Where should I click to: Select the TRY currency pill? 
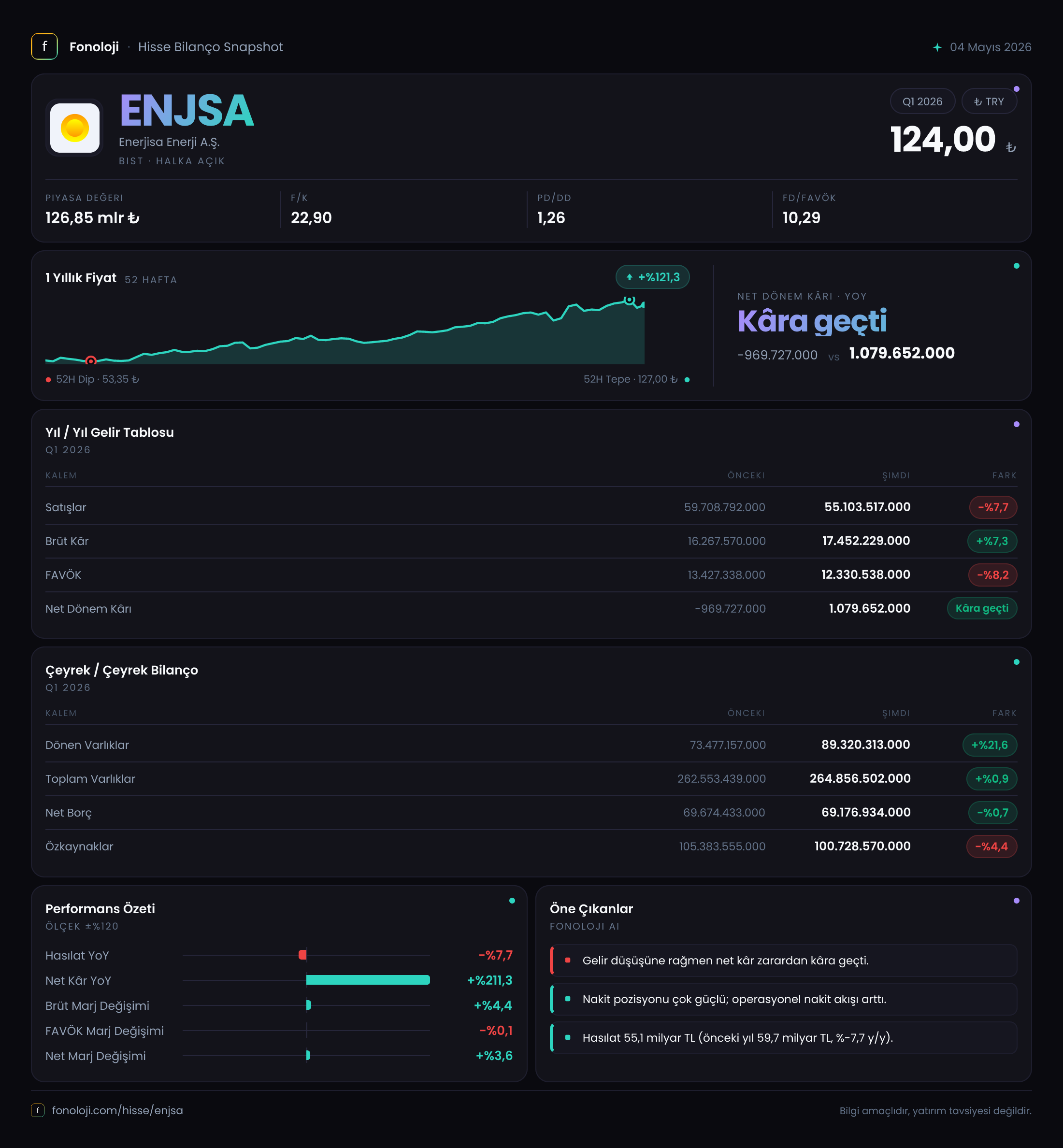click(x=989, y=101)
